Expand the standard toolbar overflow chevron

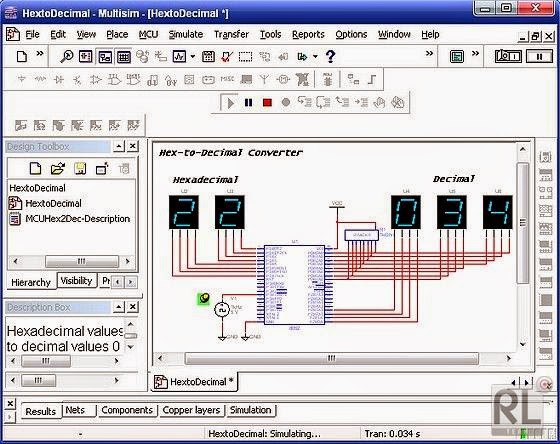point(40,54)
